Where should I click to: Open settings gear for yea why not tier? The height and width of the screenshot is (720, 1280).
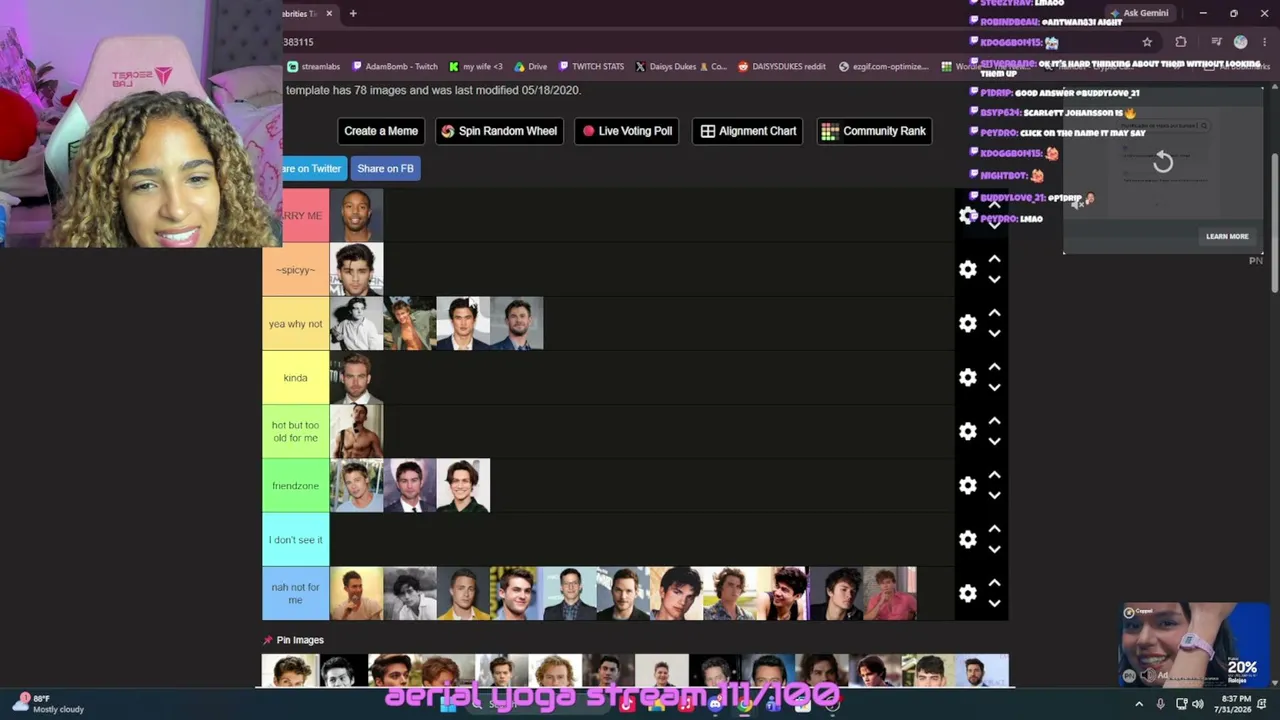click(967, 324)
